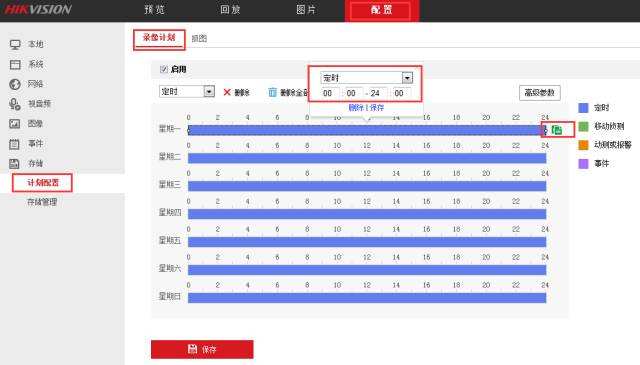
Task: Open the 本地 (Local) monitor icon
Action: (x=15, y=45)
